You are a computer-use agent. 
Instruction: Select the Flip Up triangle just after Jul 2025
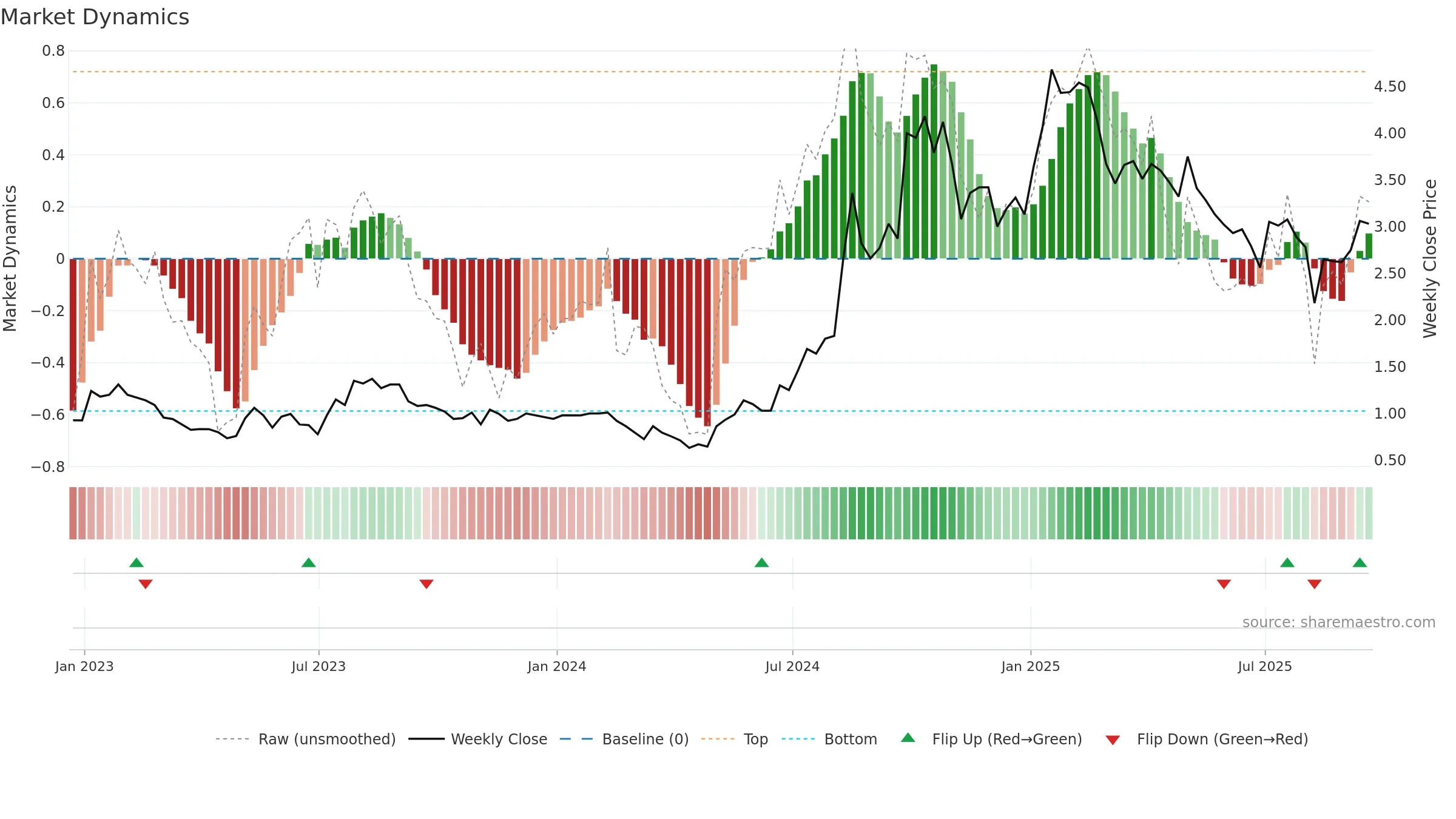[x=1287, y=563]
